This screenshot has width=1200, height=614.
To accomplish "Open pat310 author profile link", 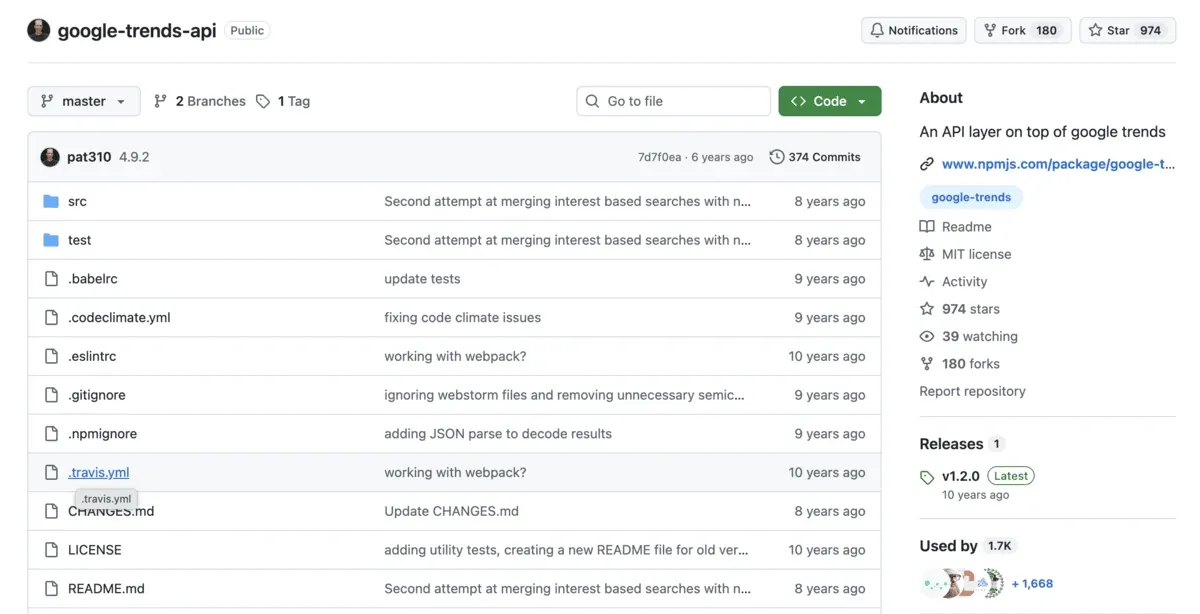I will (x=89, y=157).
